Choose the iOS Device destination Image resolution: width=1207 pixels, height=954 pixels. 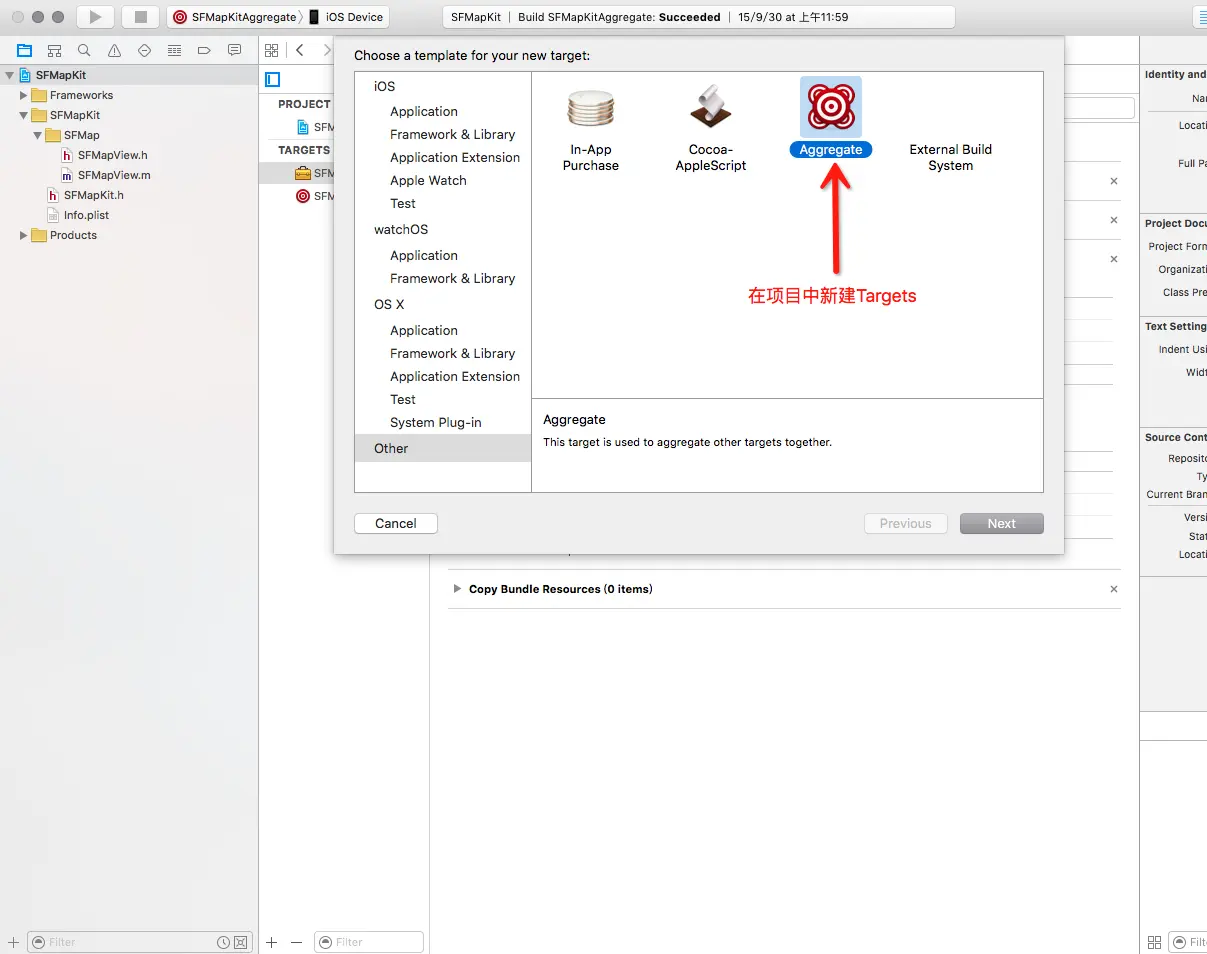tap(346, 17)
